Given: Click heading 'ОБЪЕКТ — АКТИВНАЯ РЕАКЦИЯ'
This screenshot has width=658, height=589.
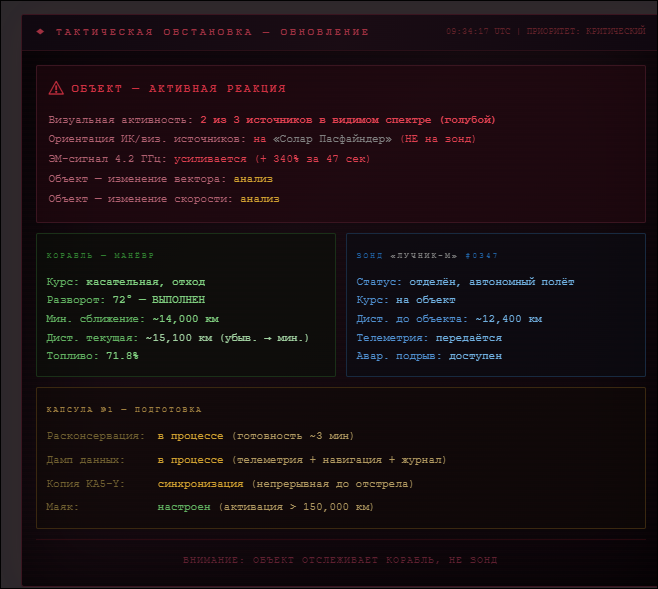Looking at the screenshot, I should pos(178,89).
